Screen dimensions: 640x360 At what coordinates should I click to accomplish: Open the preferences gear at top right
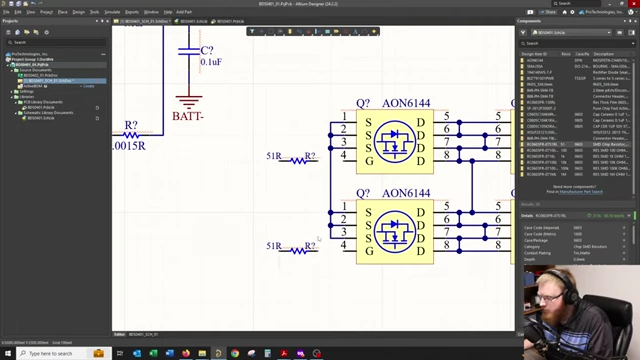[572, 12]
